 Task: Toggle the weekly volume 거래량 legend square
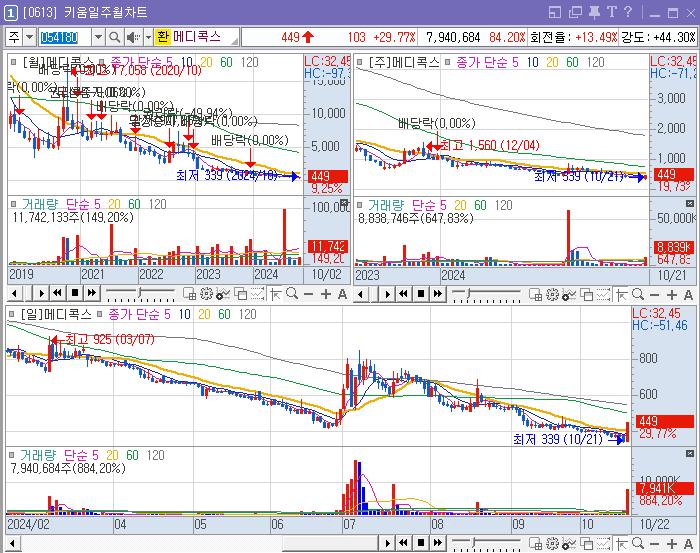[x=359, y=205]
